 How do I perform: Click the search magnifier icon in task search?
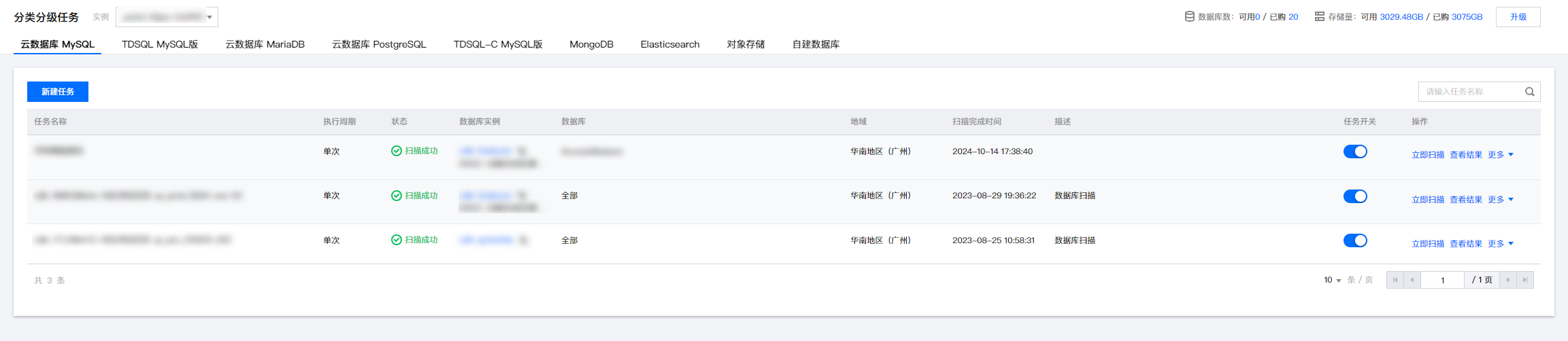(x=1529, y=92)
